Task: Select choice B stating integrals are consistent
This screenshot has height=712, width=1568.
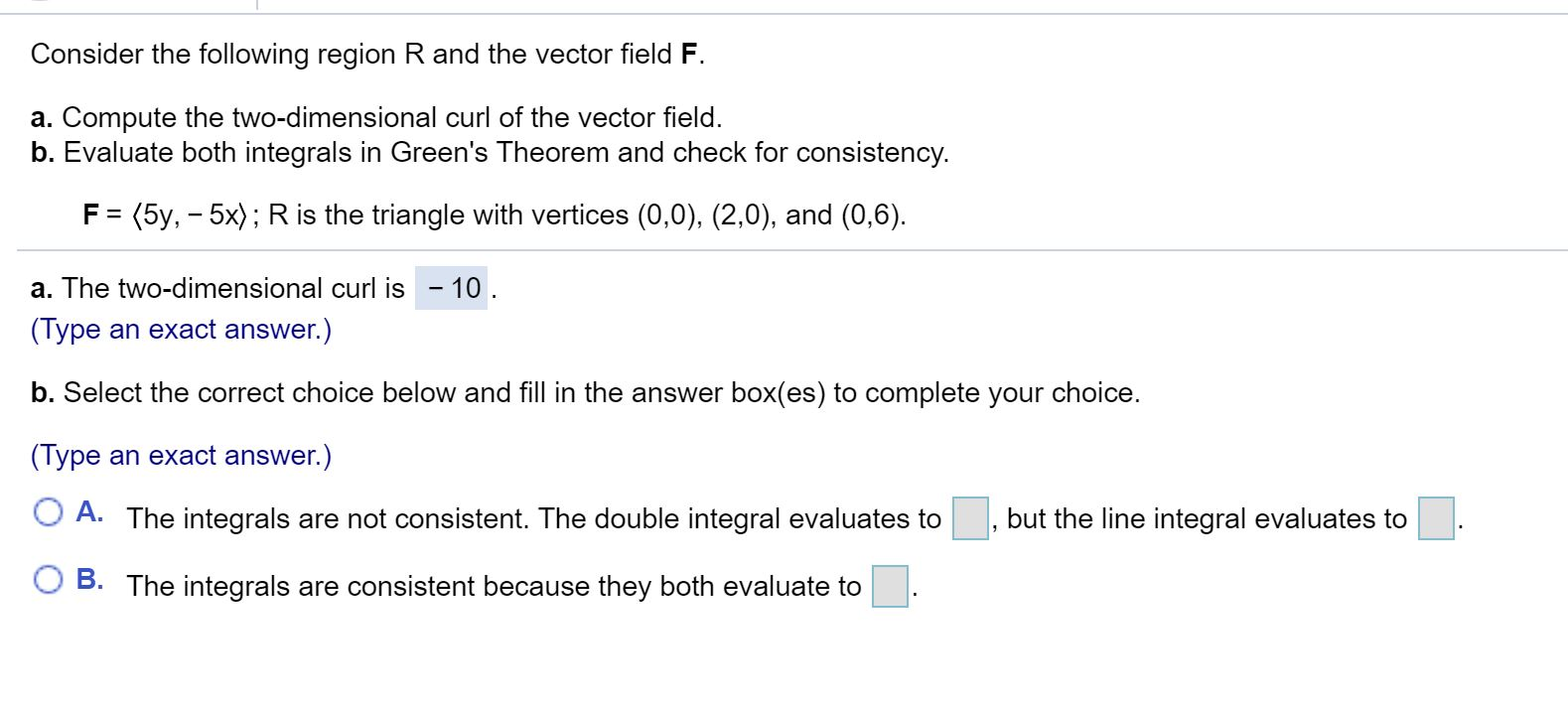Action: coord(47,577)
